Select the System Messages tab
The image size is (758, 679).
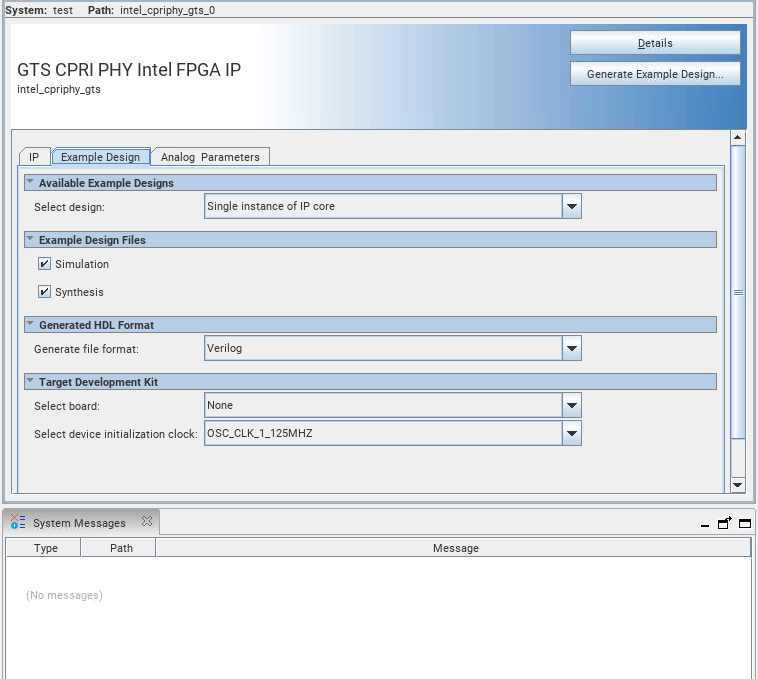[x=79, y=523]
